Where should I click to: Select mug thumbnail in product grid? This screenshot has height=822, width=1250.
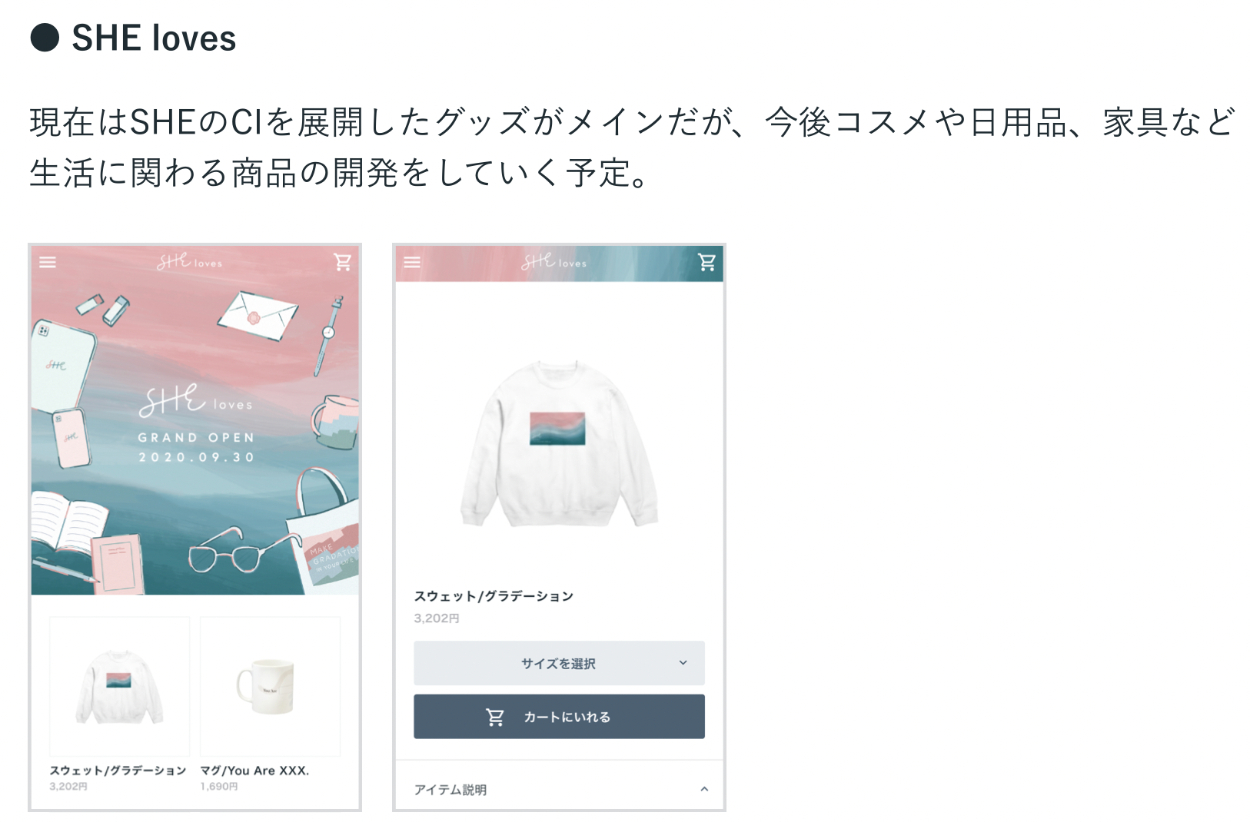pos(270,687)
